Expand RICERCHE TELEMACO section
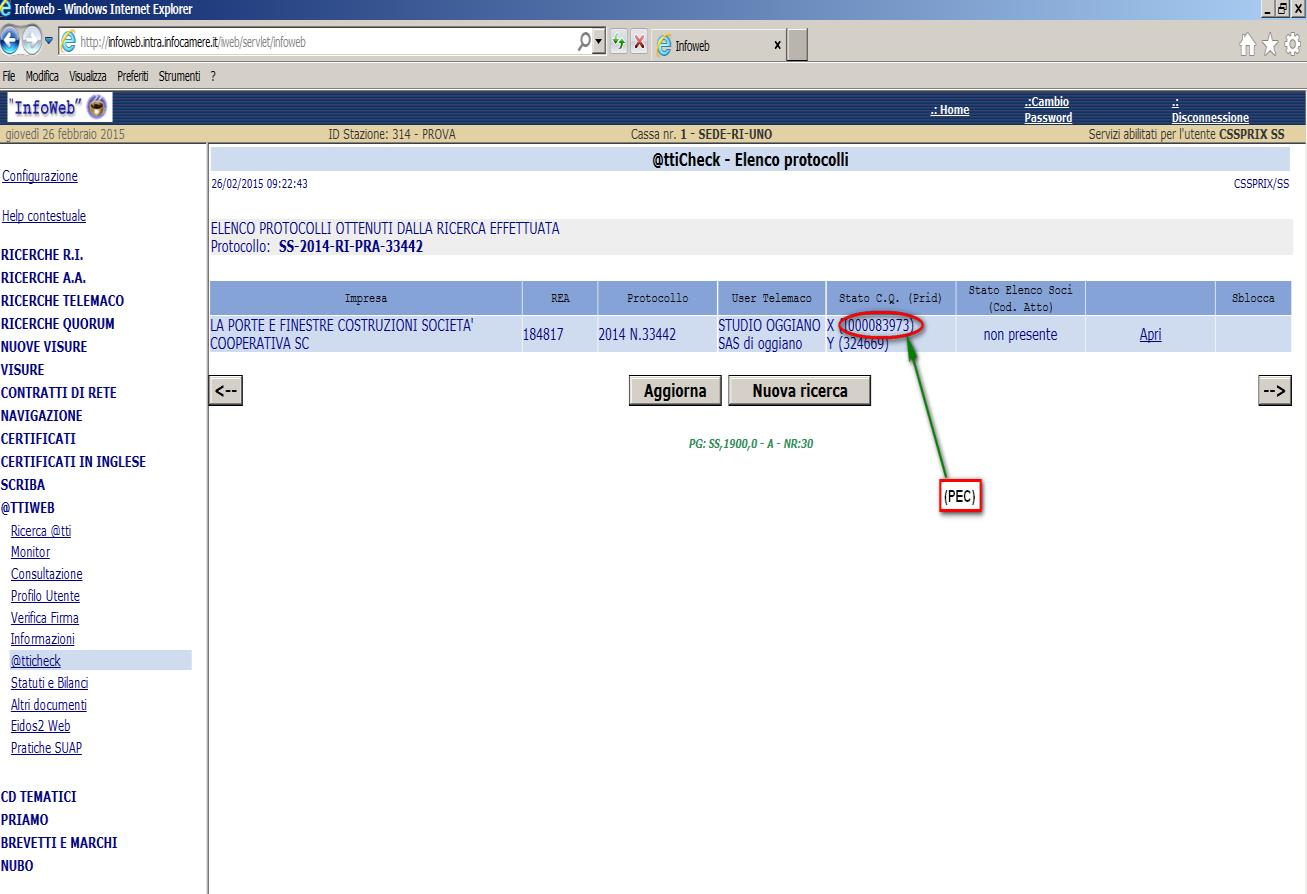This screenshot has height=894, width=1307. (63, 301)
